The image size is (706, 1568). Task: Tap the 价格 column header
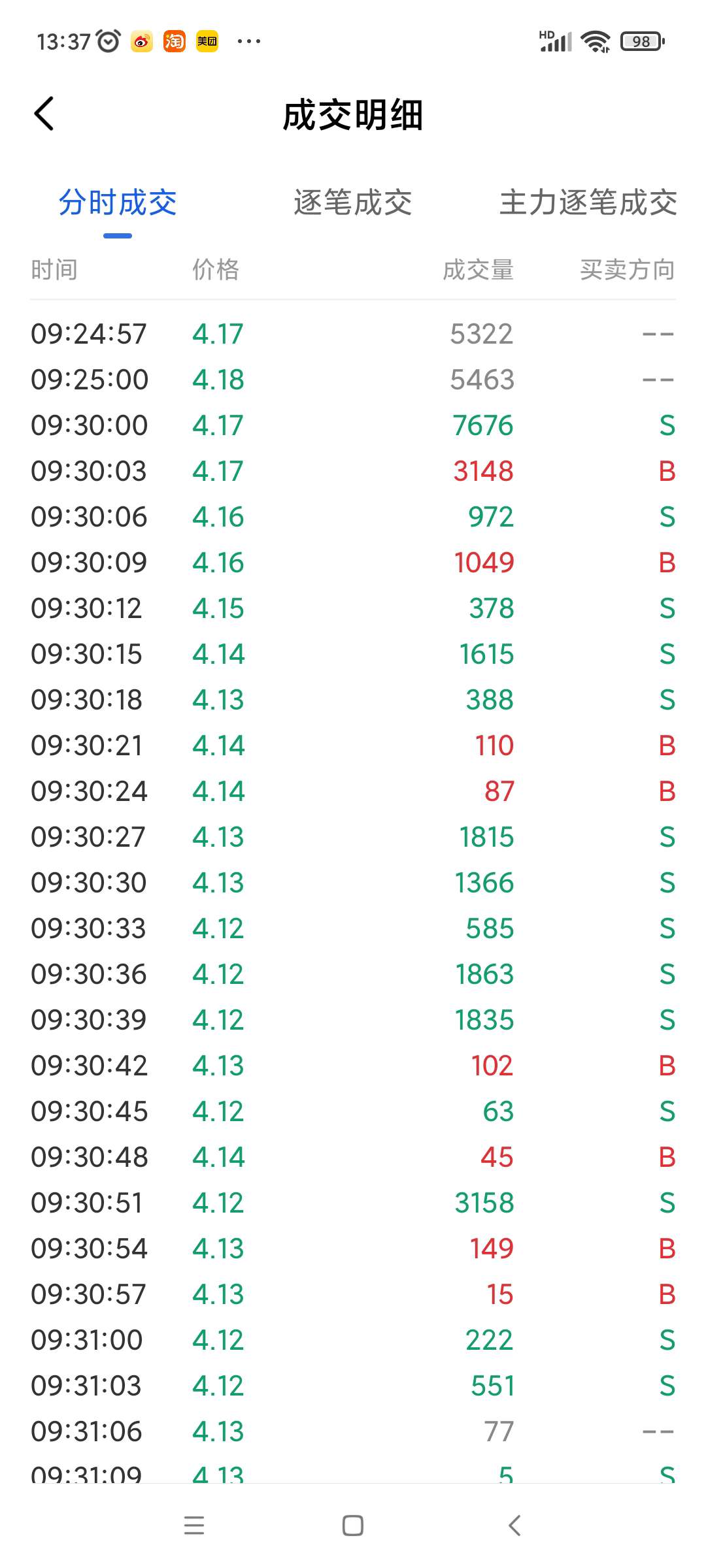click(x=216, y=269)
